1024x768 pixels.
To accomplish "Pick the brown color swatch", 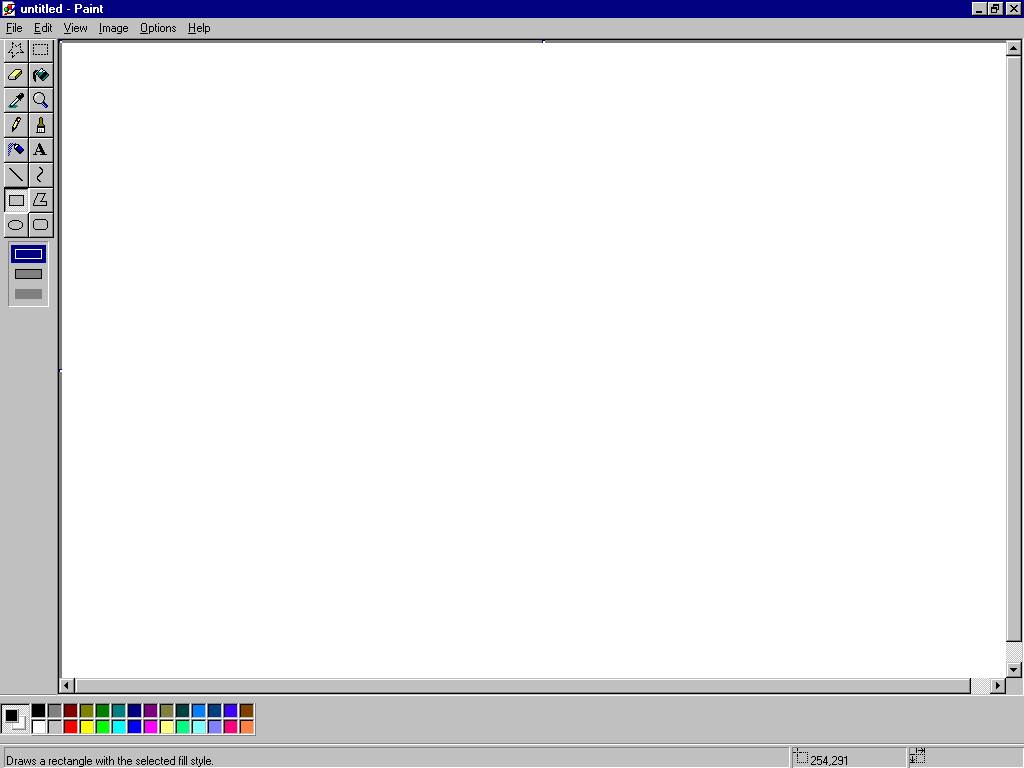I will click(x=247, y=711).
